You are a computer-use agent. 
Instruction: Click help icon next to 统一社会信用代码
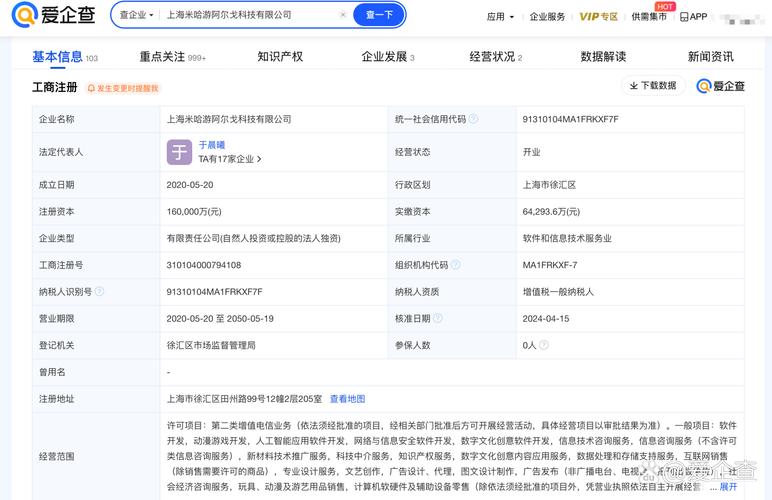(x=473, y=119)
